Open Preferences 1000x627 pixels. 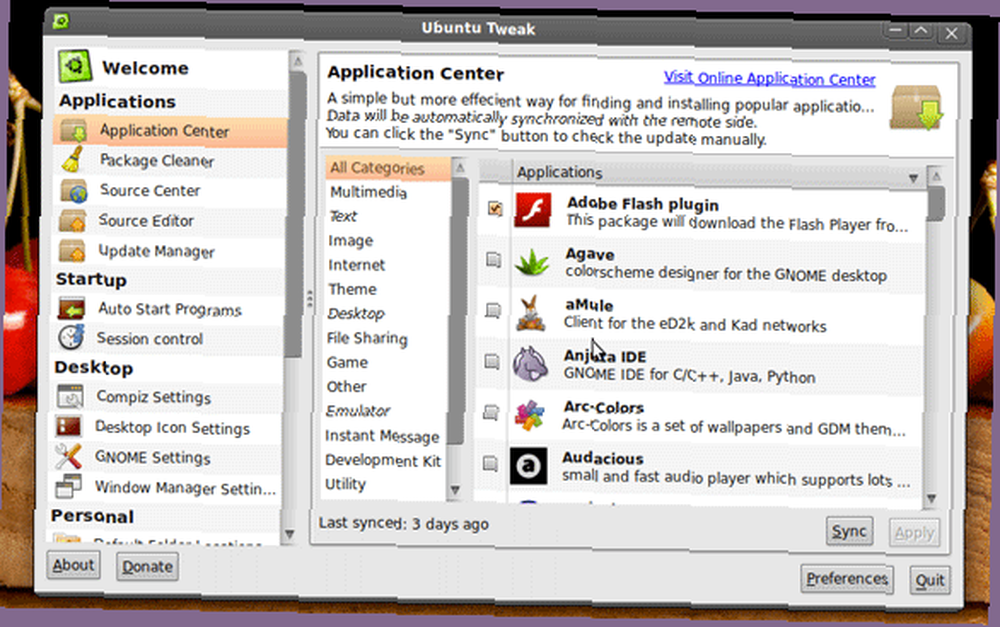coord(847,579)
